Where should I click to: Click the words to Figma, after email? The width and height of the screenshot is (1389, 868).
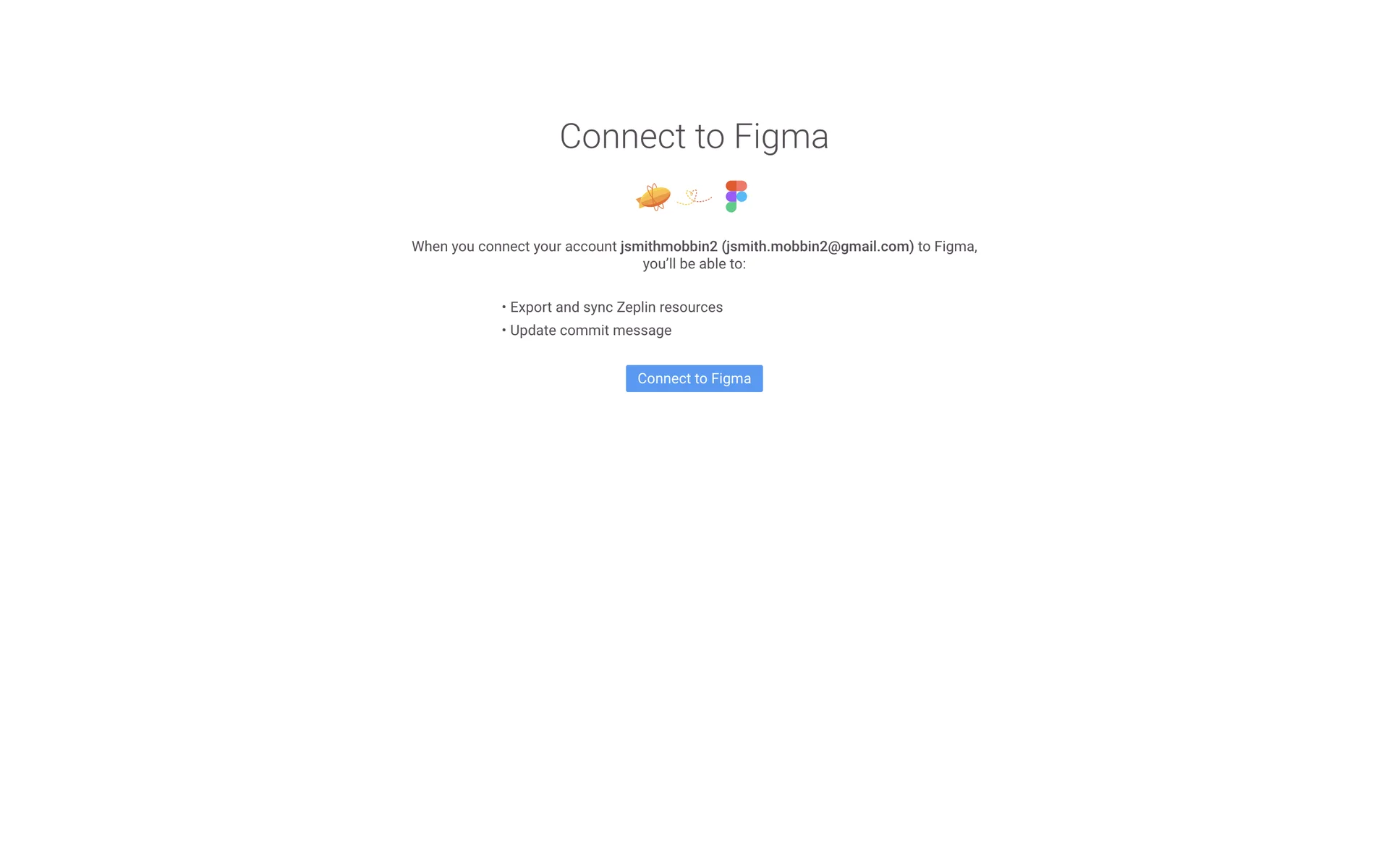tap(948, 247)
